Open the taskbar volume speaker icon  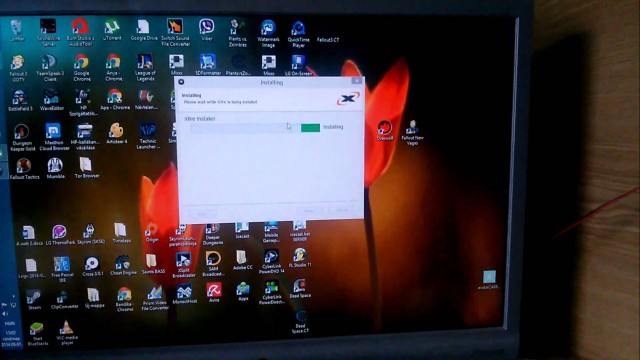pyautogui.click(x=5, y=313)
